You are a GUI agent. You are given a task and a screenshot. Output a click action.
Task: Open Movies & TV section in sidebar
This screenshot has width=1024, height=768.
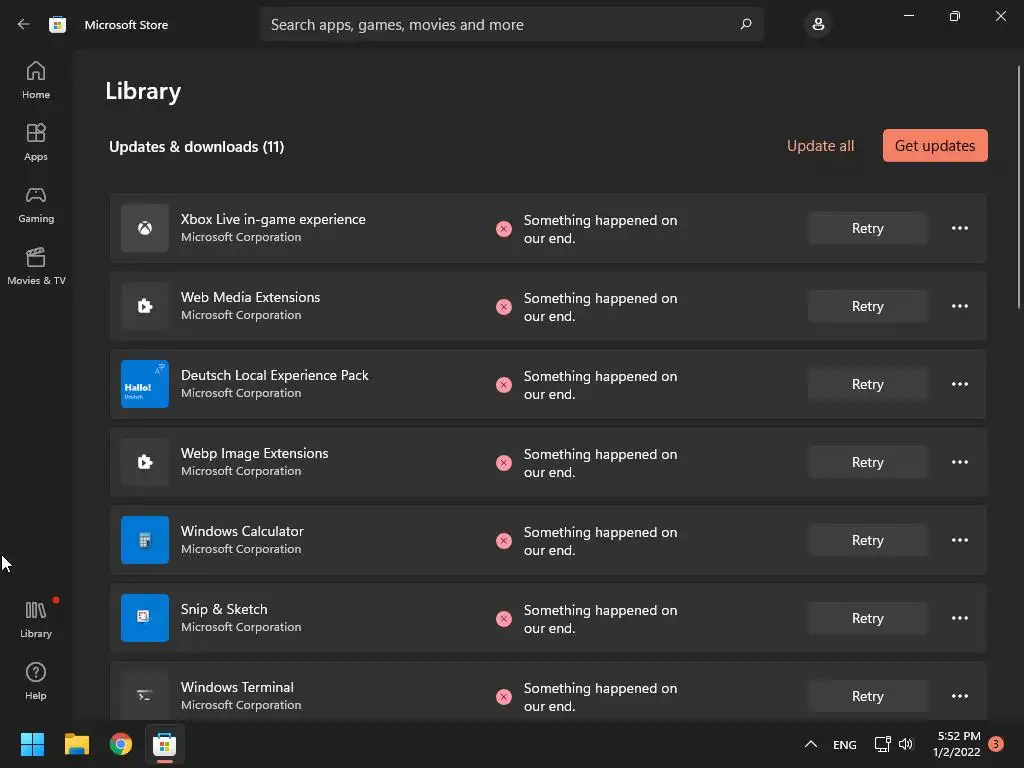(x=36, y=266)
